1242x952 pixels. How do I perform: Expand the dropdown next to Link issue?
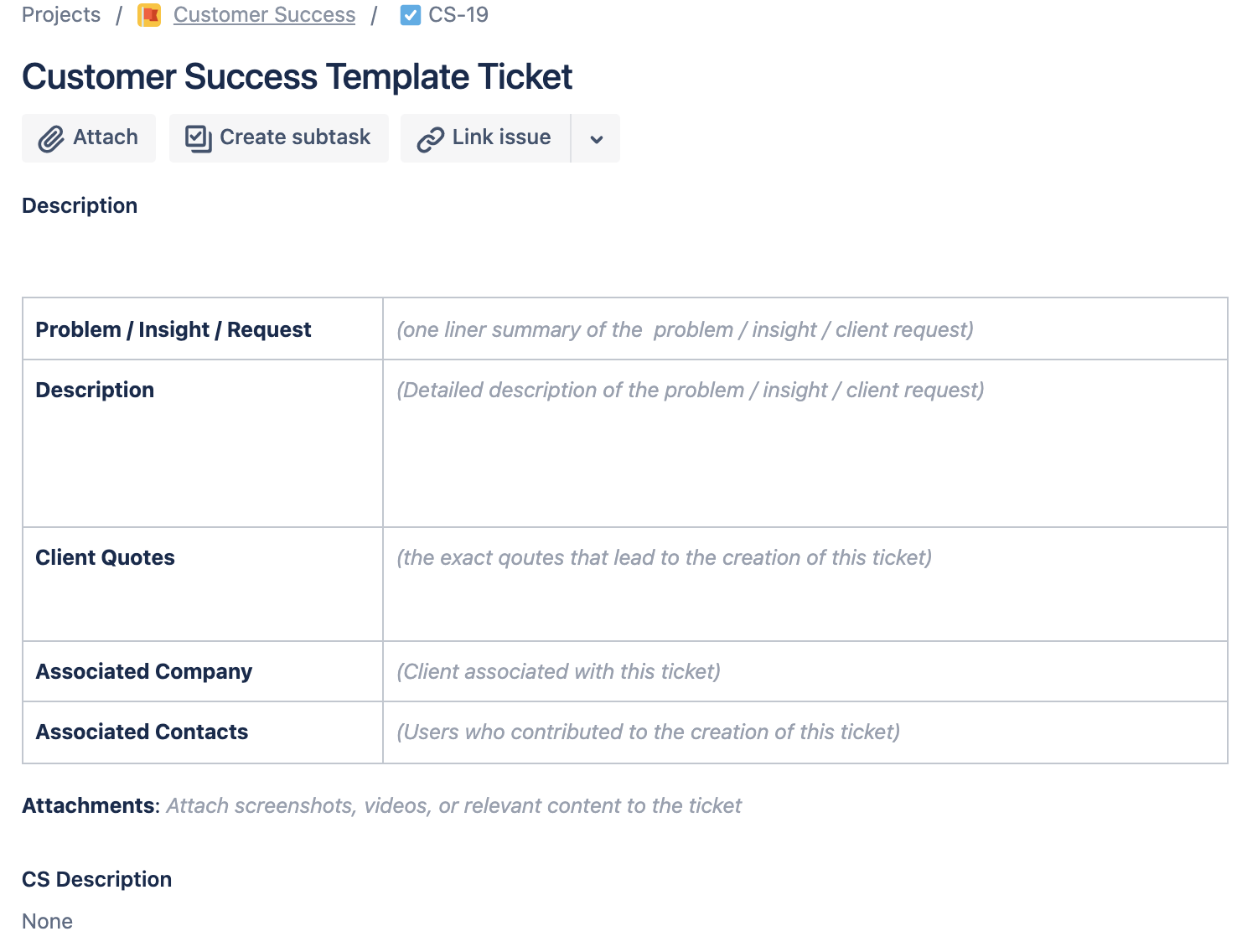596,138
